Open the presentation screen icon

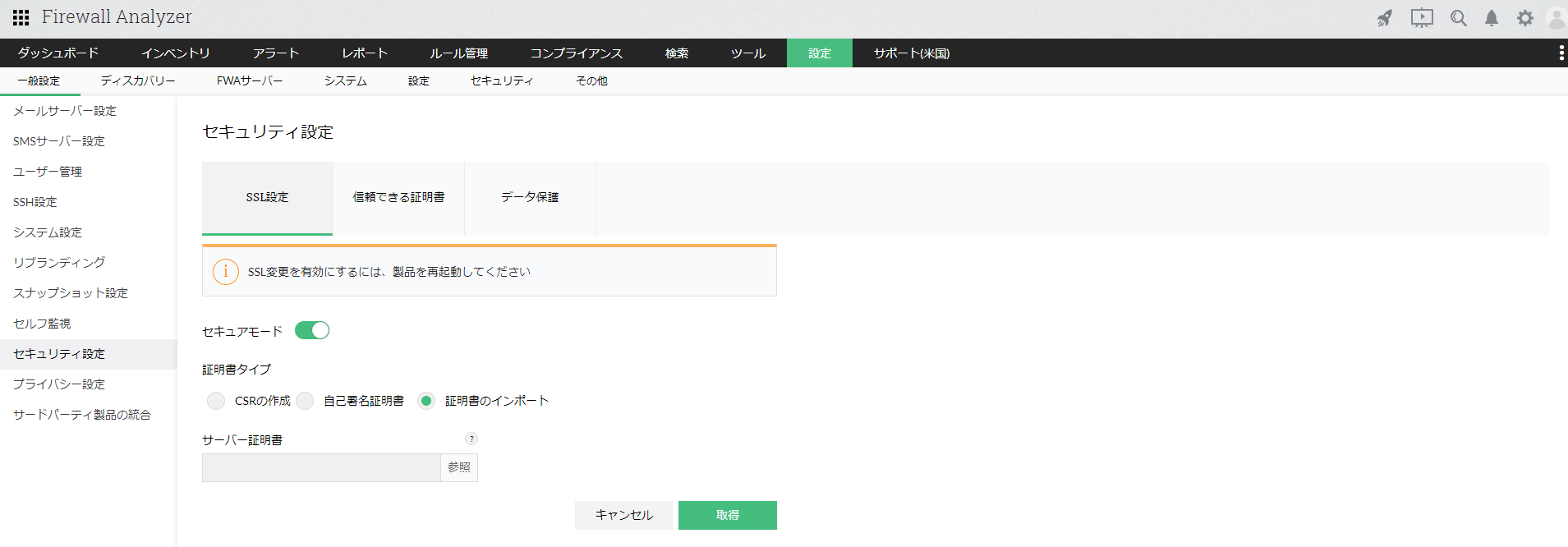1422,18
